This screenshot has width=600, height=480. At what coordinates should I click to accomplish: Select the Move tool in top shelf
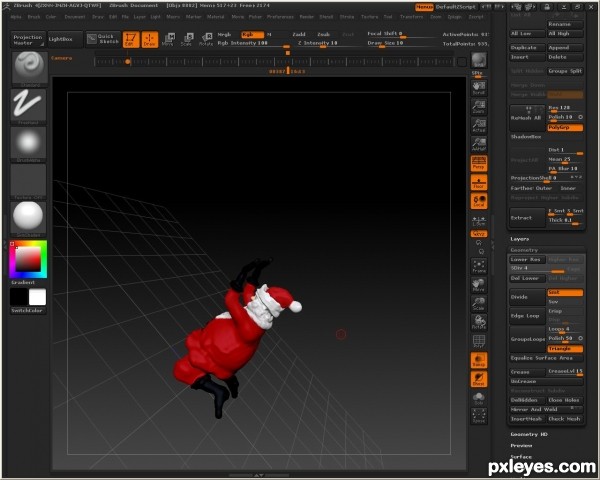[168, 39]
